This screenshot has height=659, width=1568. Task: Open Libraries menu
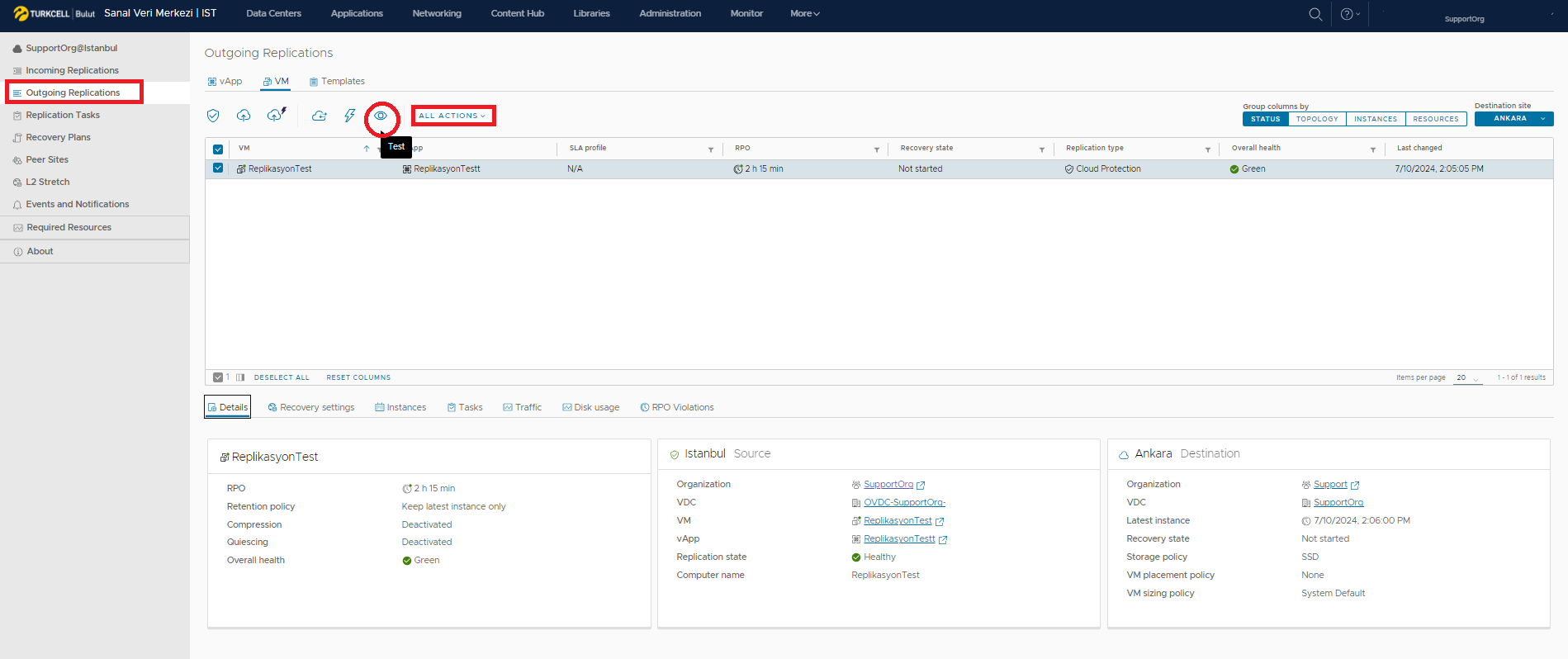[x=592, y=13]
